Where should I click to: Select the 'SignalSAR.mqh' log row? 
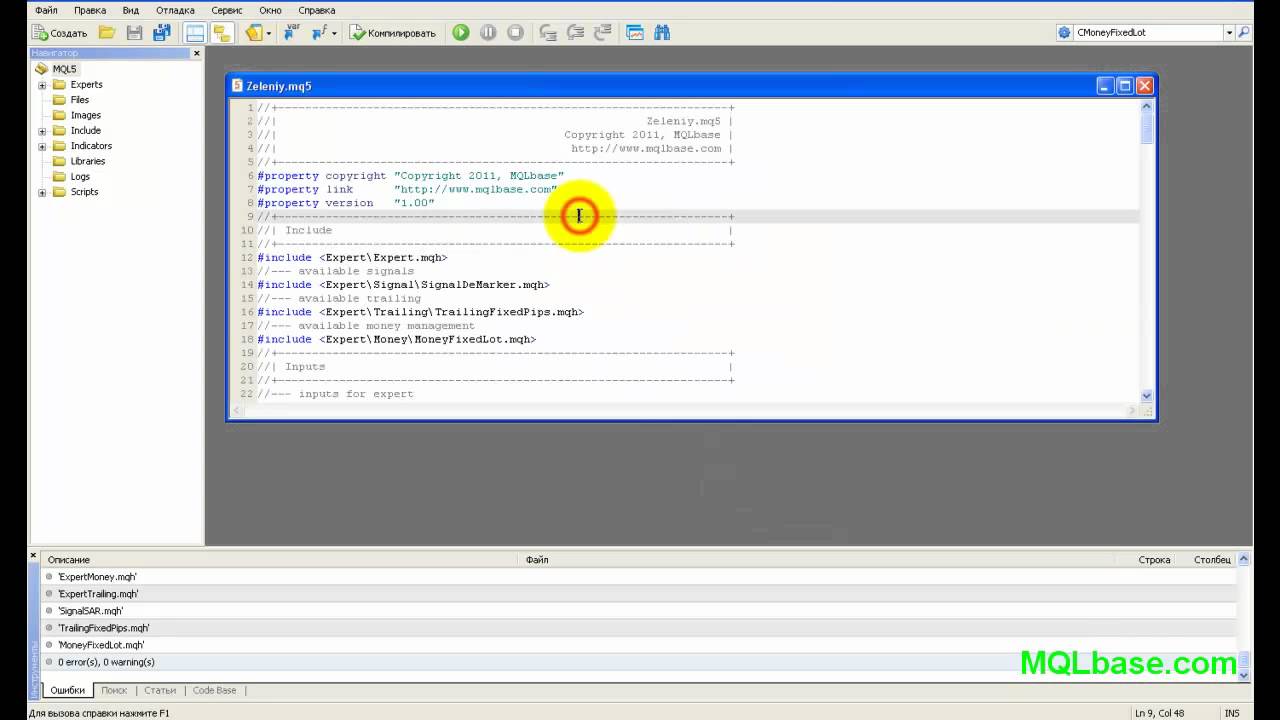(x=640, y=611)
